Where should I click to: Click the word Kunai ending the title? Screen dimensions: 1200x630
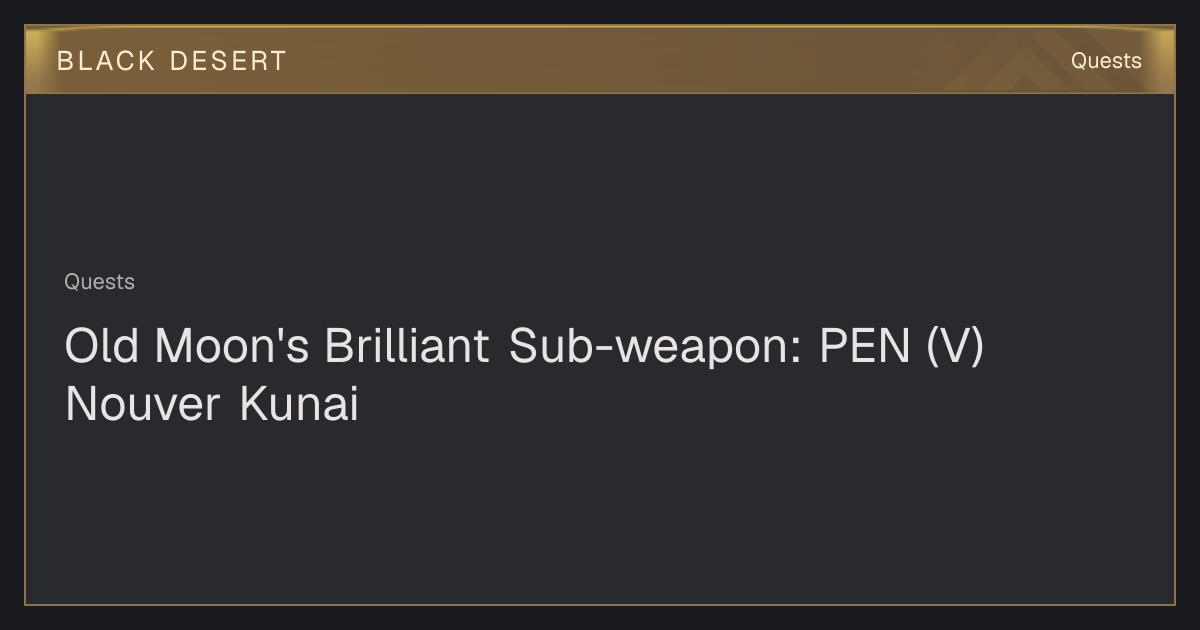(299, 405)
